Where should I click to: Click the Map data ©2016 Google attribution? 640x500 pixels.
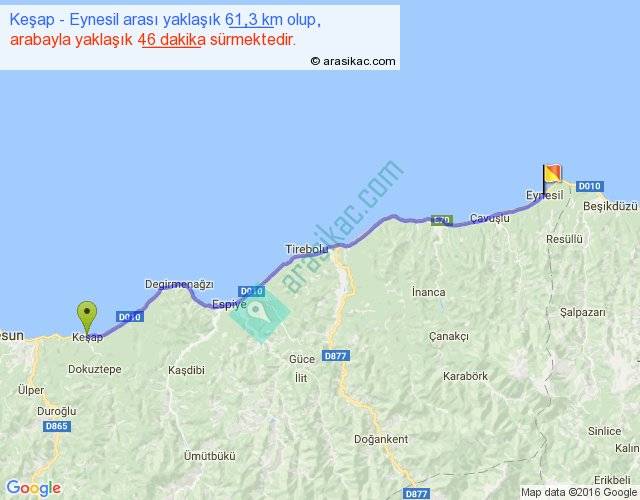coord(578,492)
